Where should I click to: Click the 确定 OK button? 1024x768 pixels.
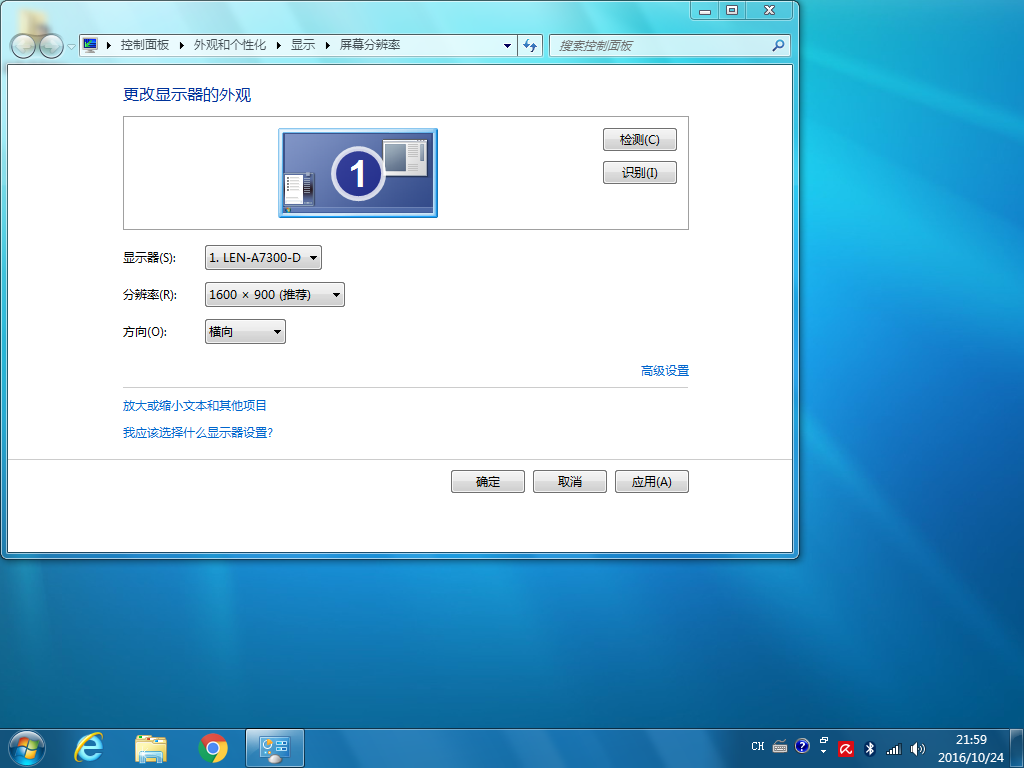pos(488,481)
